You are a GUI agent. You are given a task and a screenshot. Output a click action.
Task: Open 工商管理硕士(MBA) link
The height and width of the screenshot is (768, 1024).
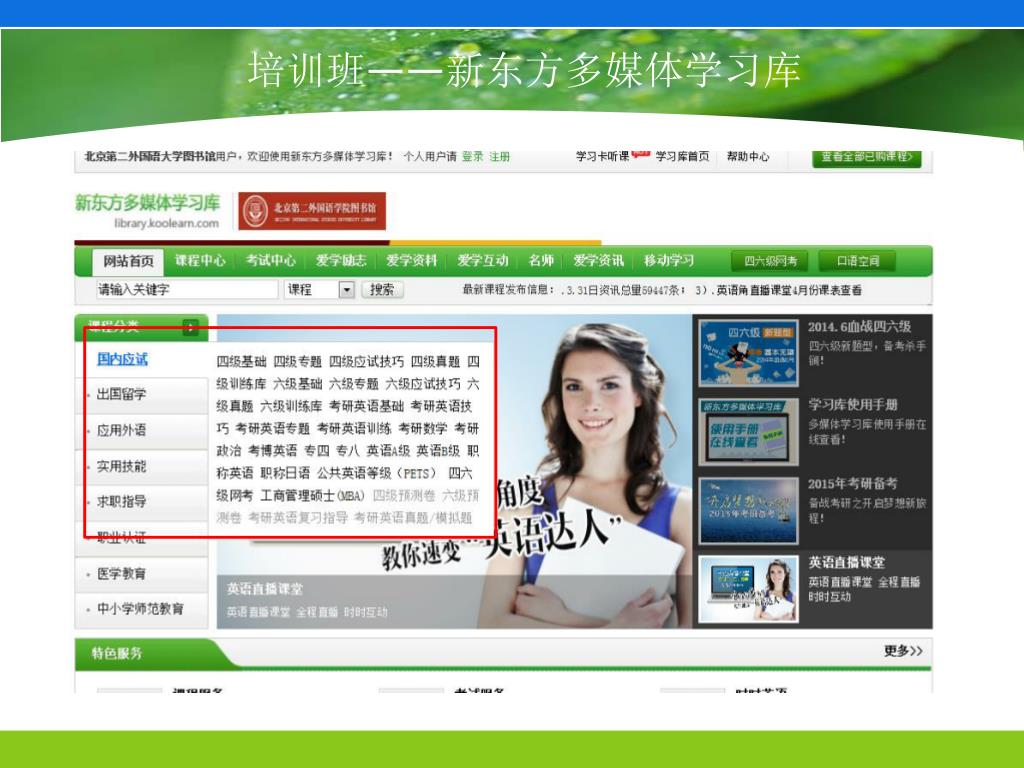pyautogui.click(x=312, y=496)
